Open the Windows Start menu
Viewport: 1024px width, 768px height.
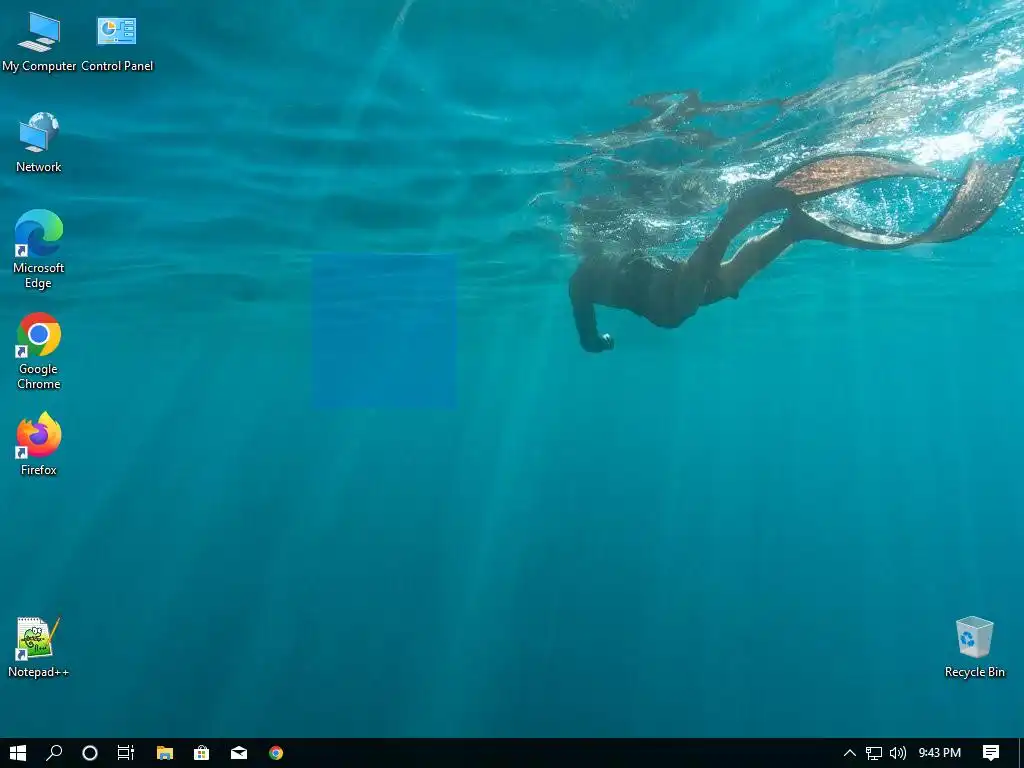tap(18, 753)
